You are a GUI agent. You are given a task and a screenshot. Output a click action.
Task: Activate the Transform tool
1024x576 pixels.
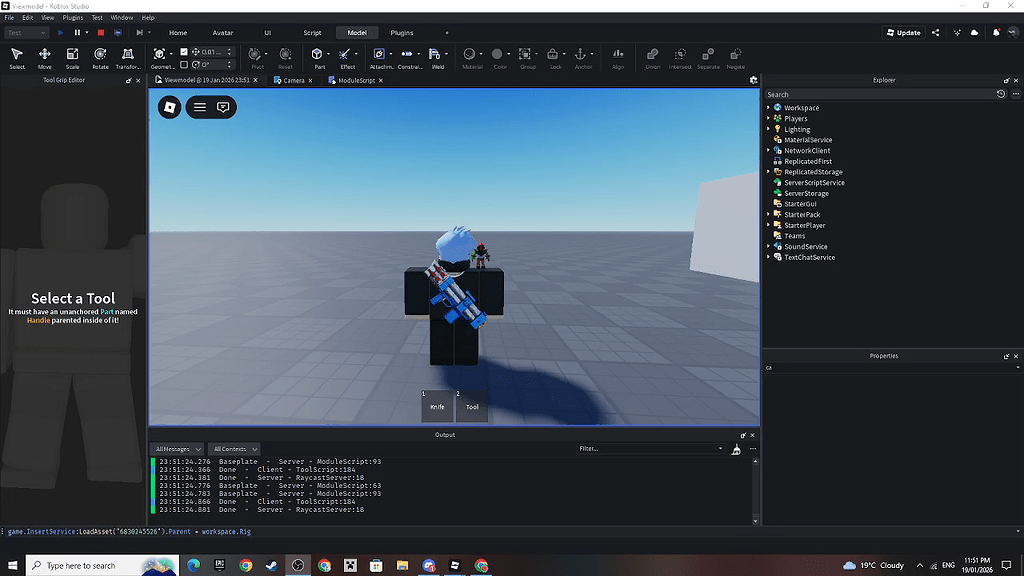[x=128, y=58]
